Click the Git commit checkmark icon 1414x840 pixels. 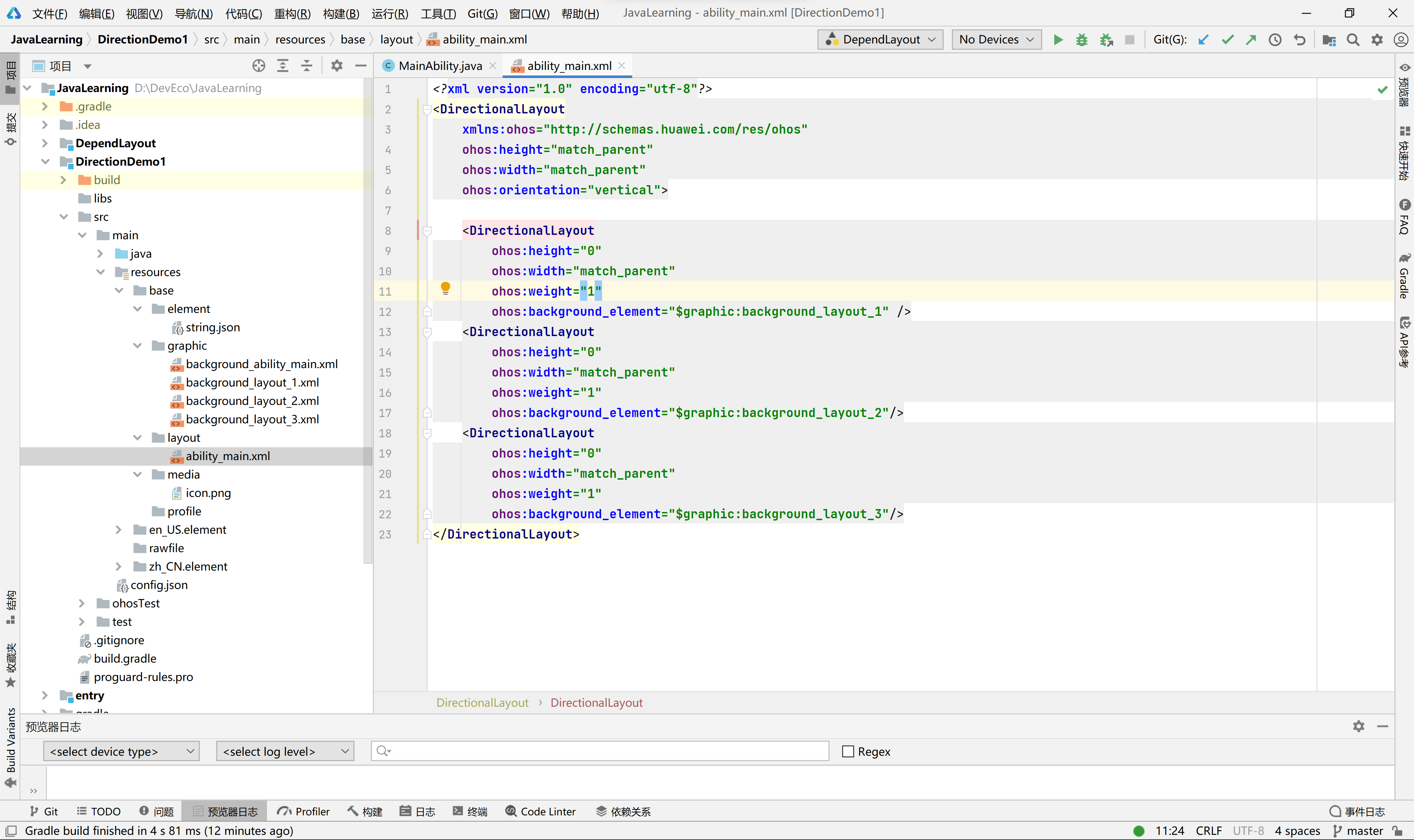tap(1227, 40)
